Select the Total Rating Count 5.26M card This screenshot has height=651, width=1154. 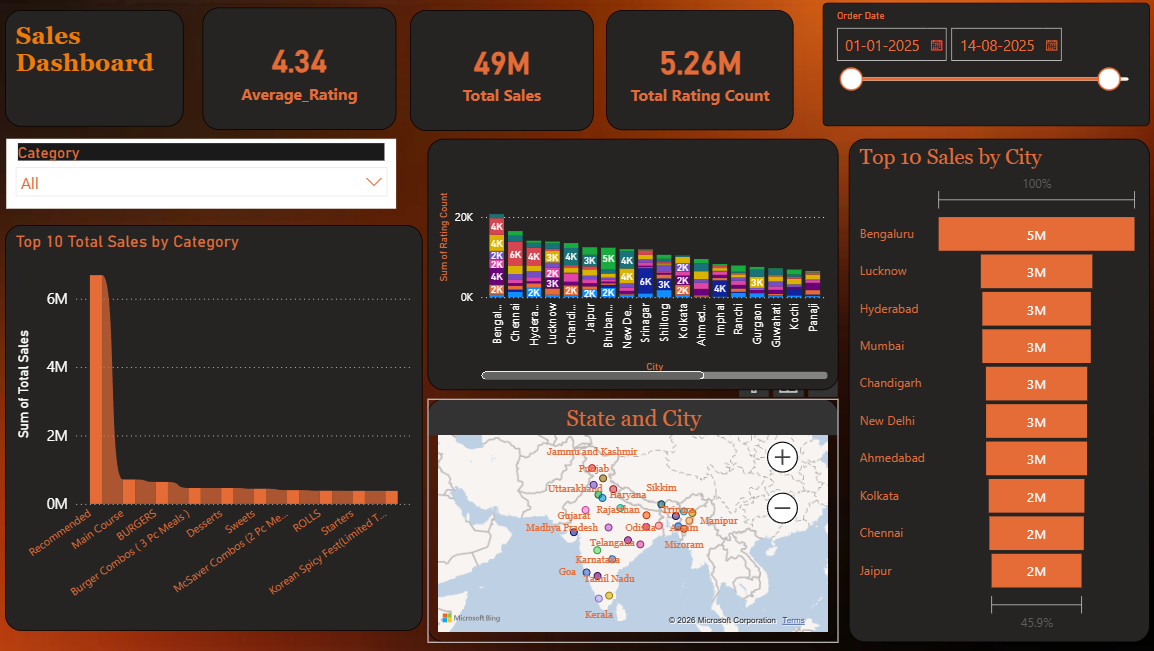coord(700,70)
